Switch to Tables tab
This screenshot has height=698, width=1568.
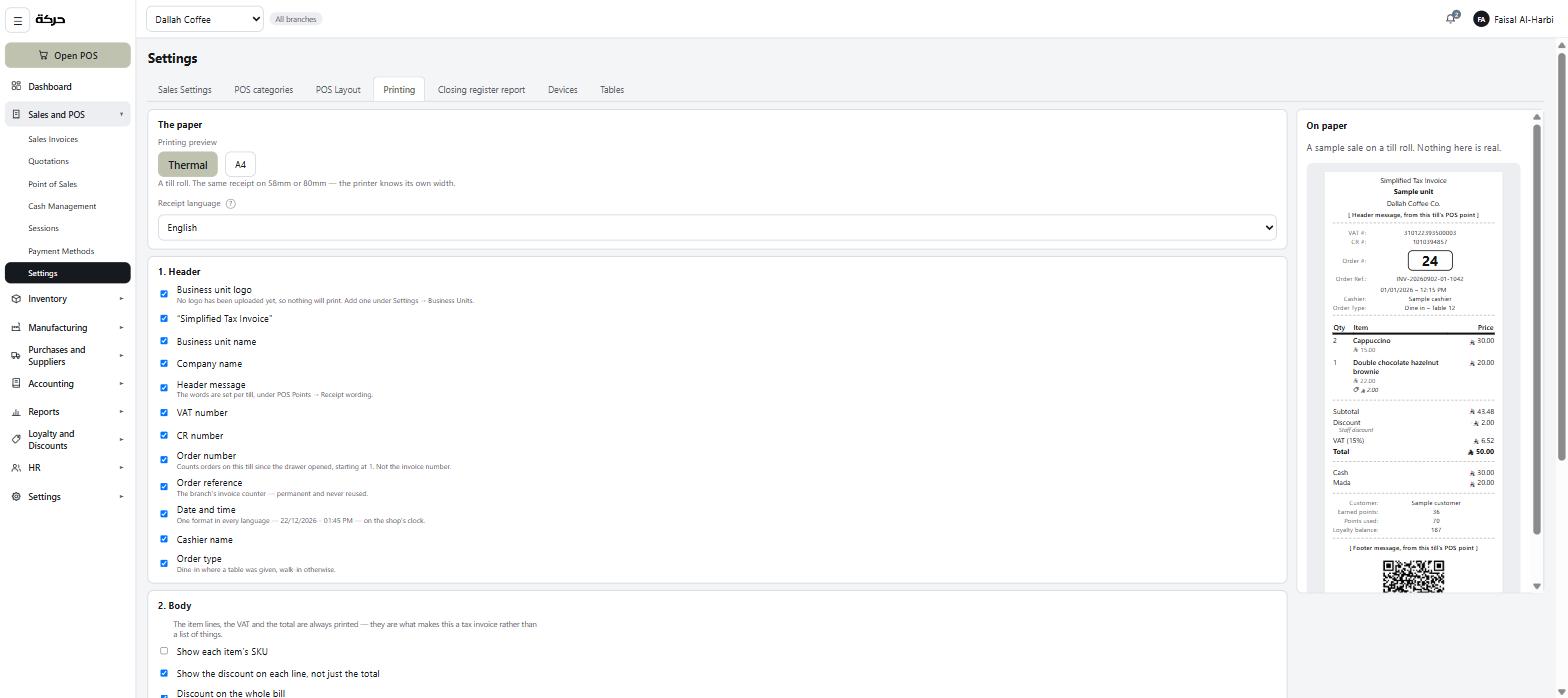(x=612, y=89)
